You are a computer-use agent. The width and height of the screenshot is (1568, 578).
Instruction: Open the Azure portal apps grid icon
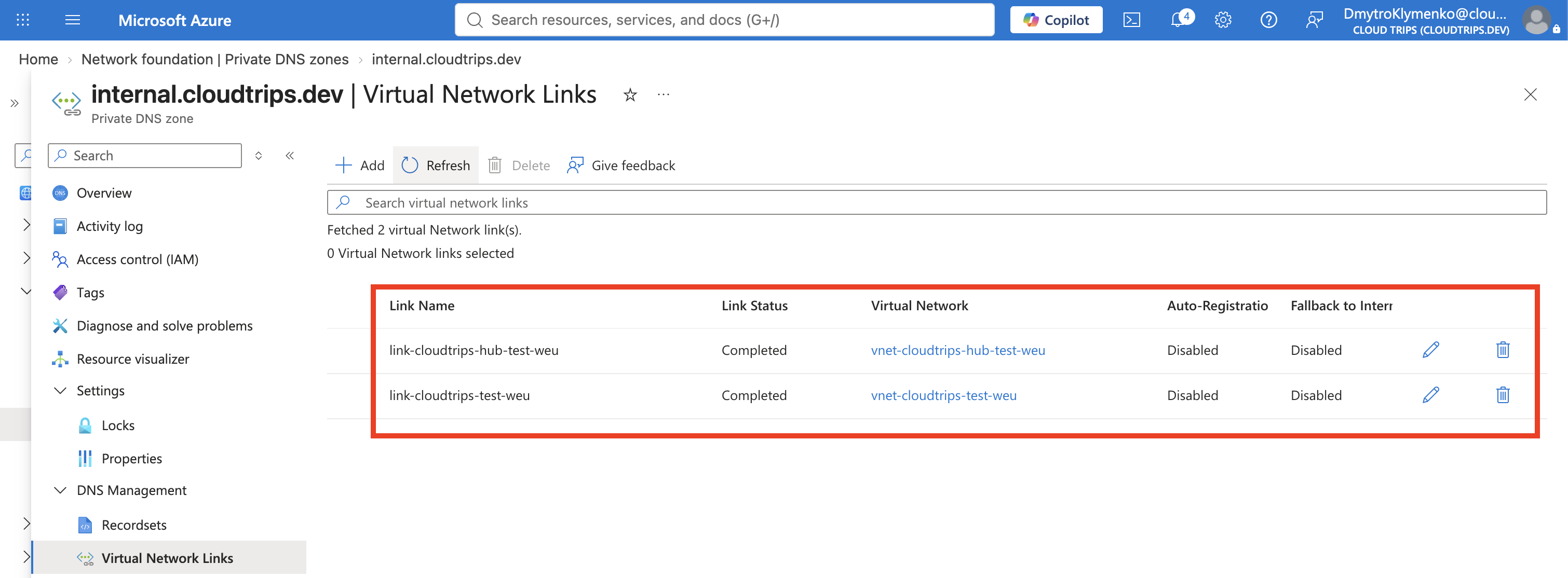22,20
